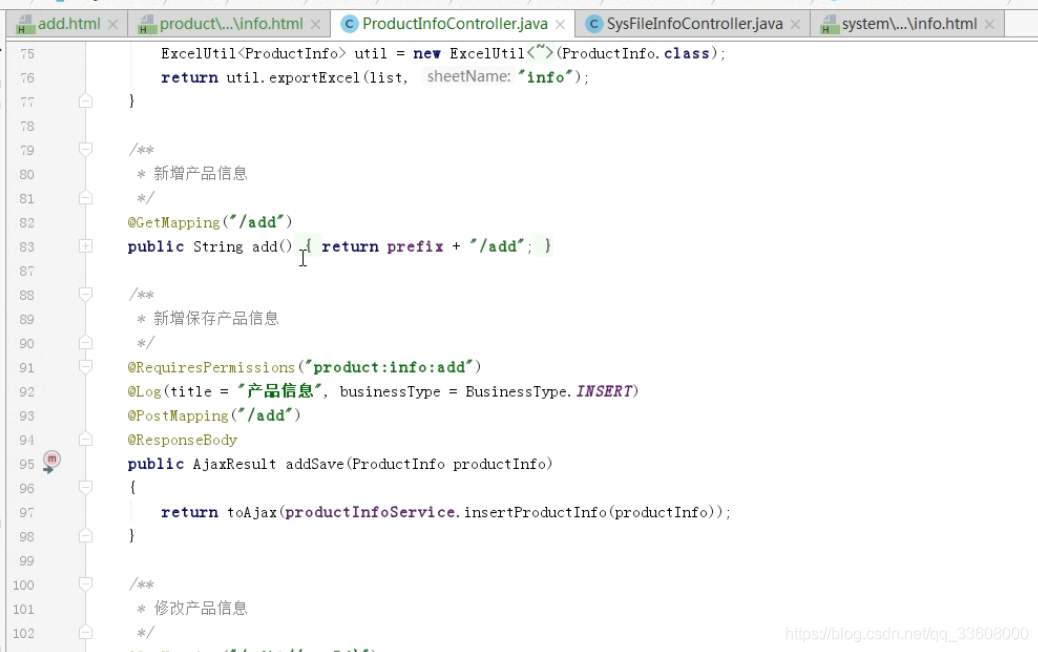Close the system\...\info.html tab
1038x652 pixels.
(x=989, y=25)
